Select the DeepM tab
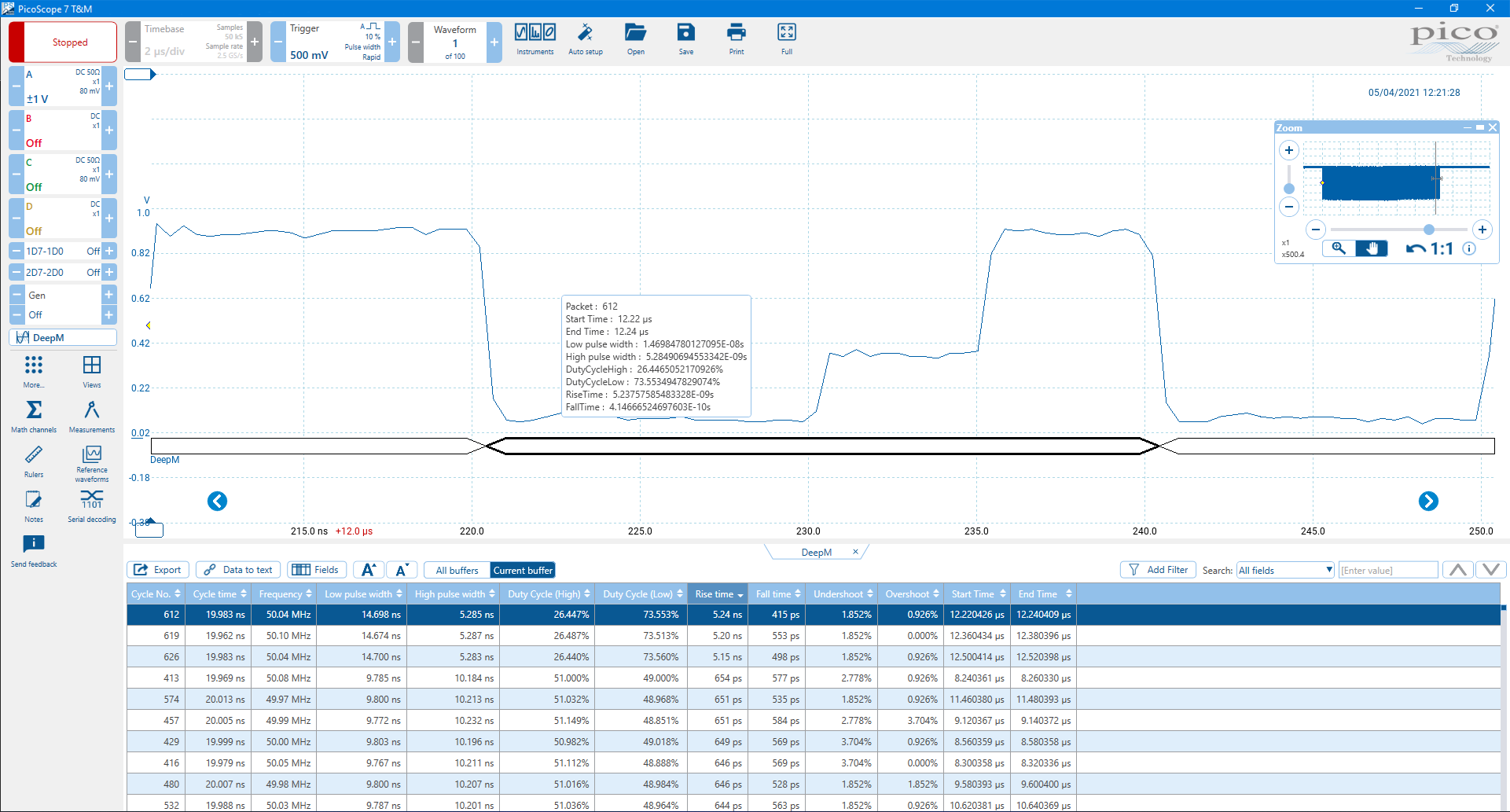The width and height of the screenshot is (1510, 812). (x=816, y=553)
